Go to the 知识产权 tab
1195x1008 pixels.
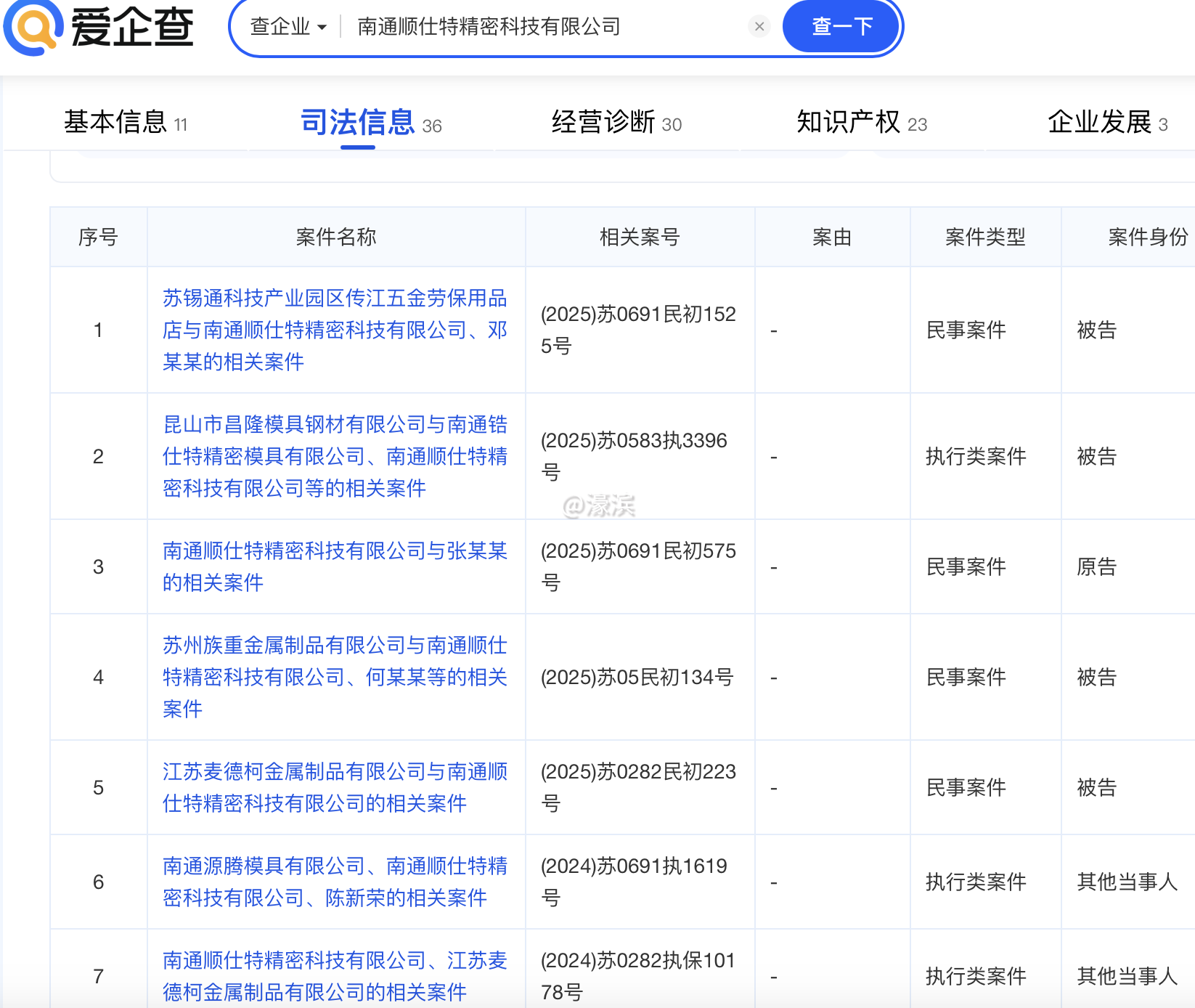point(861,123)
